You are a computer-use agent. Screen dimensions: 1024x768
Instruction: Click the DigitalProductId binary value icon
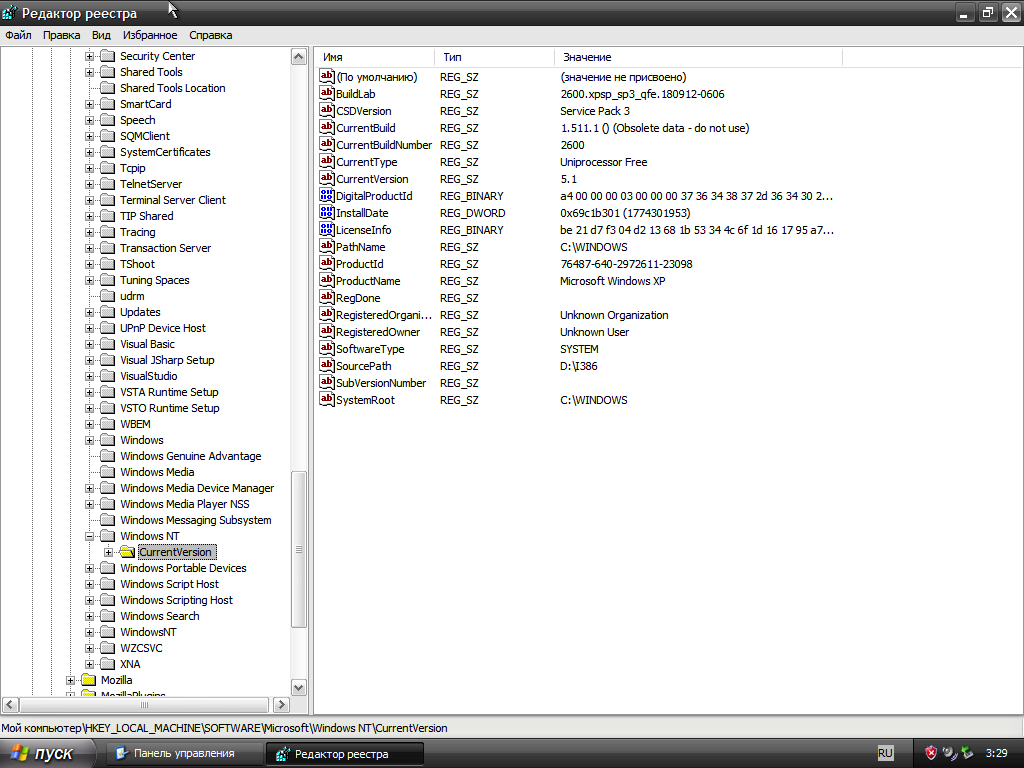(x=327, y=195)
